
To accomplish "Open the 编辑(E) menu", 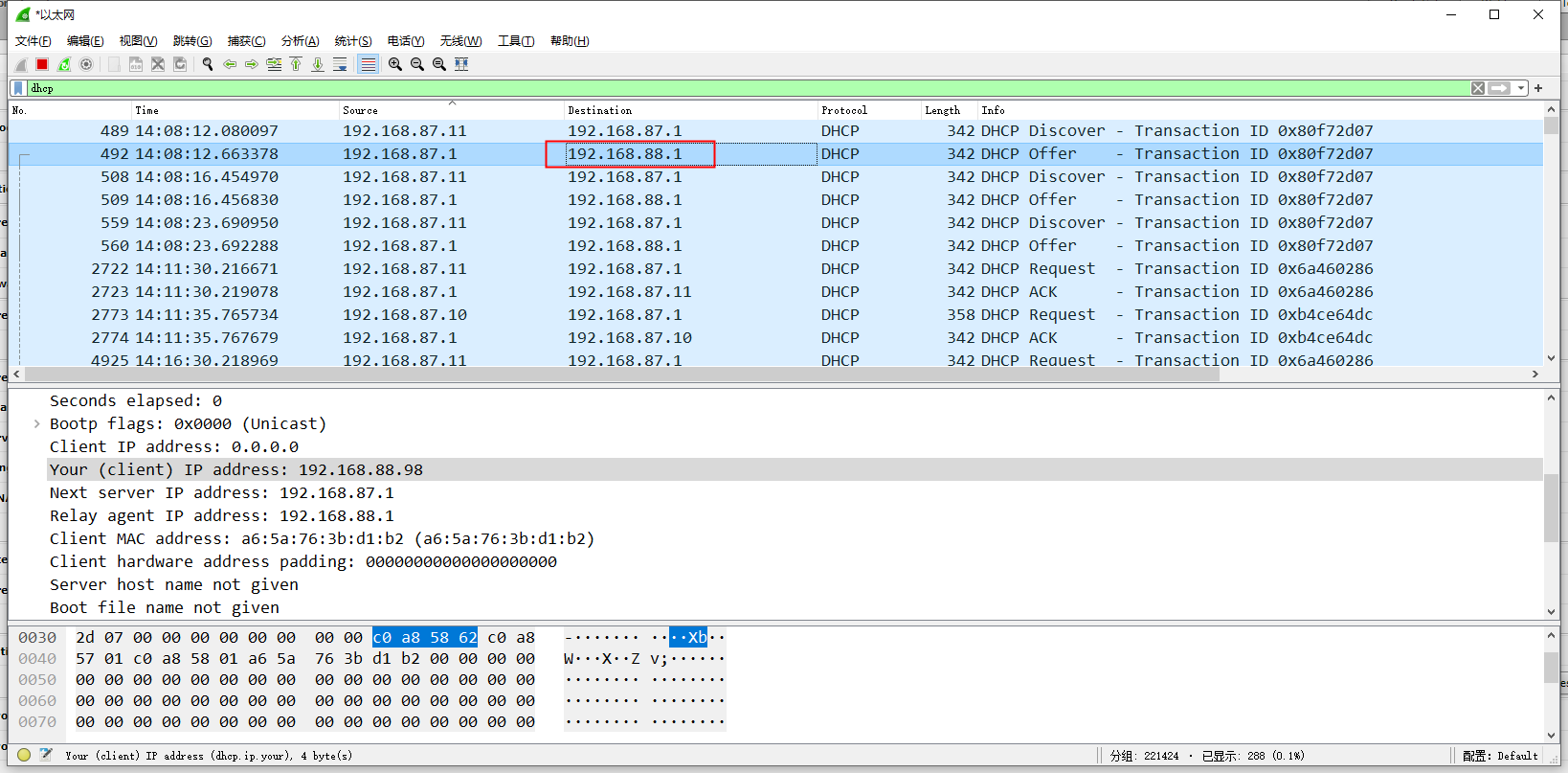I will 85,41.
